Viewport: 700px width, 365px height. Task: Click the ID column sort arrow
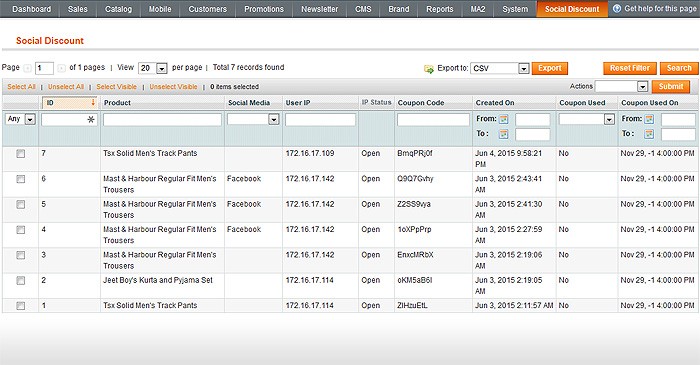[x=93, y=103]
